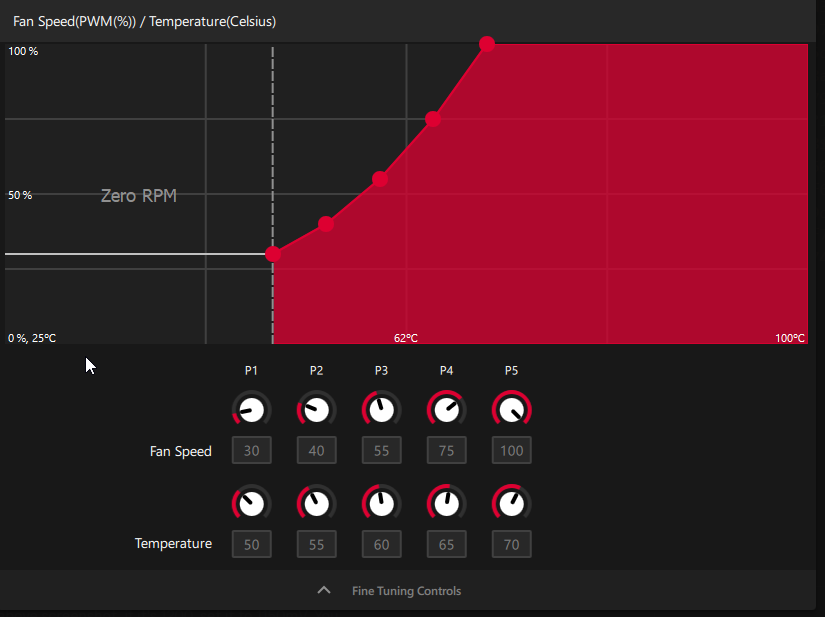
Task: Select the P1 fan speed field showing 30
Action: (251, 451)
